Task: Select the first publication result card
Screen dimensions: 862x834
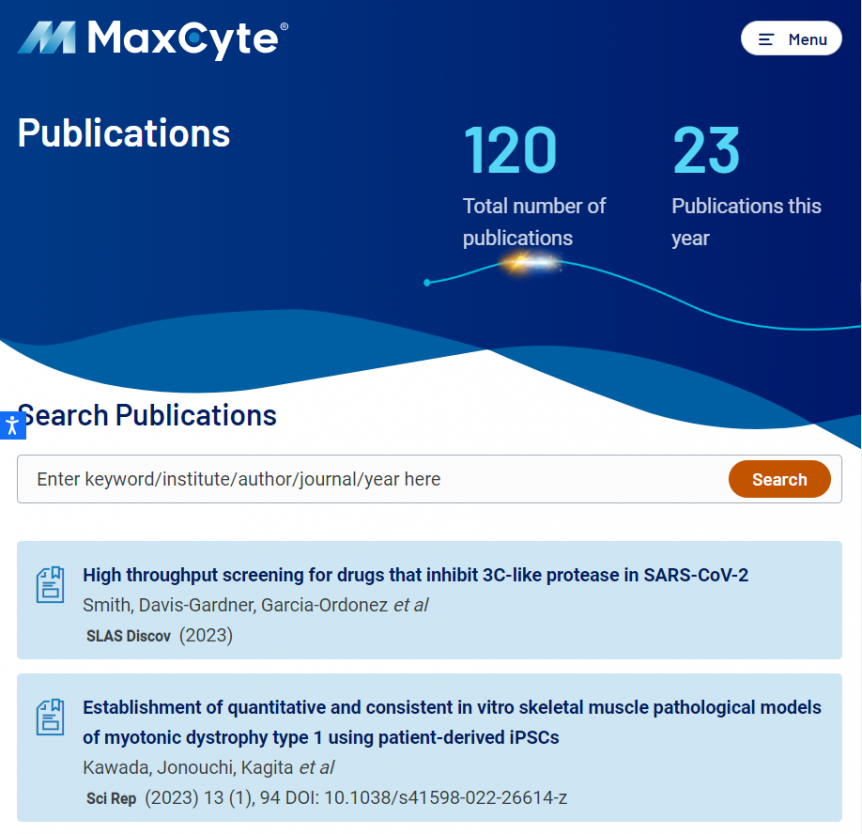Action: click(x=430, y=600)
